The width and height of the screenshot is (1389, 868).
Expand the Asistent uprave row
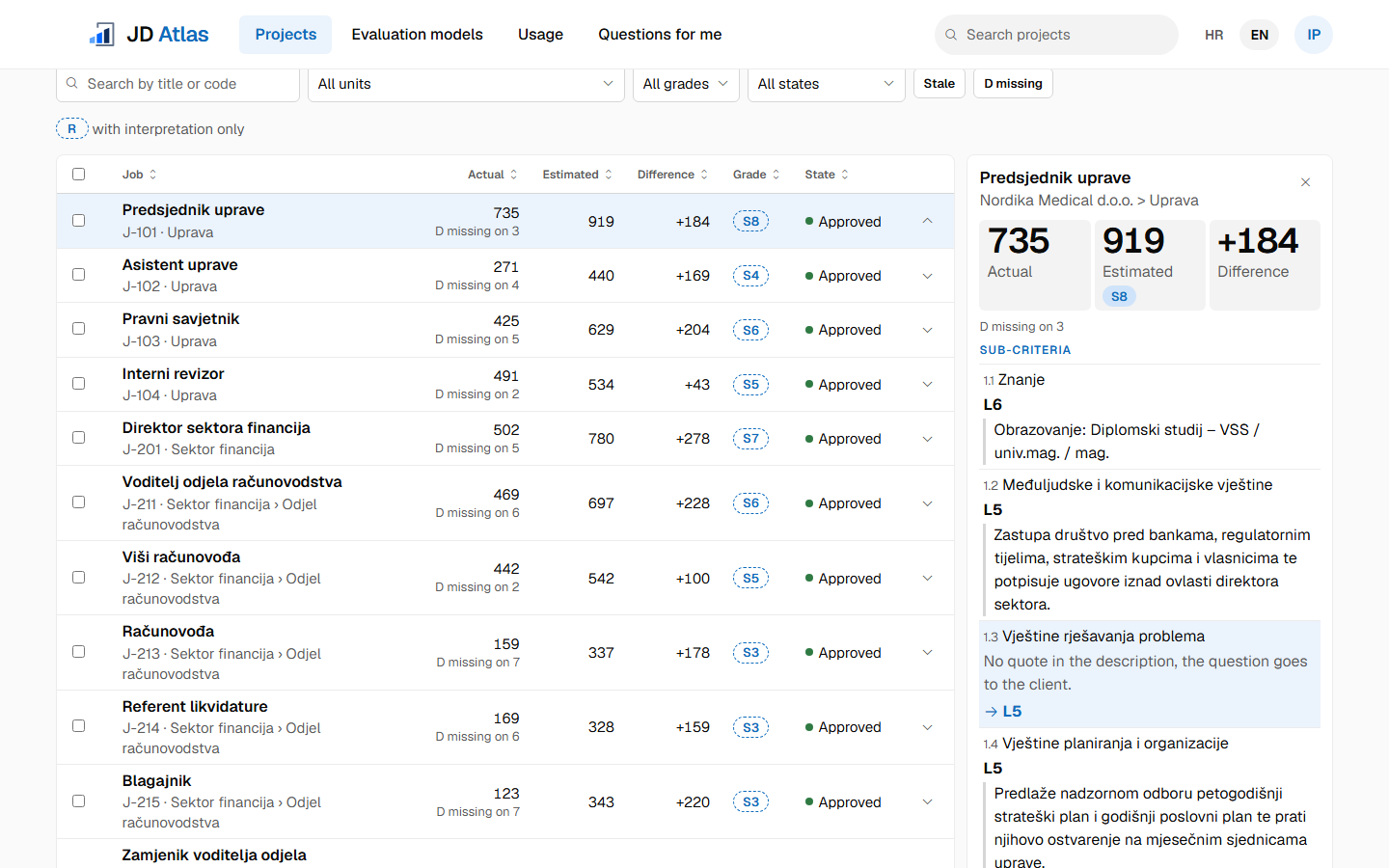tap(927, 276)
